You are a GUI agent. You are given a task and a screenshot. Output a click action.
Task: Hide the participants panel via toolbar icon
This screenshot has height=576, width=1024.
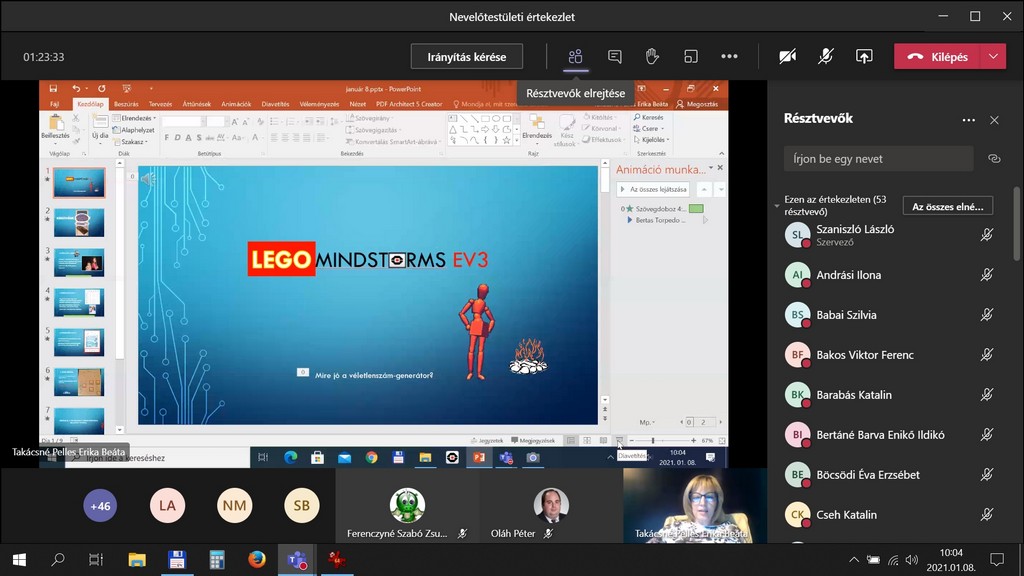click(x=575, y=57)
